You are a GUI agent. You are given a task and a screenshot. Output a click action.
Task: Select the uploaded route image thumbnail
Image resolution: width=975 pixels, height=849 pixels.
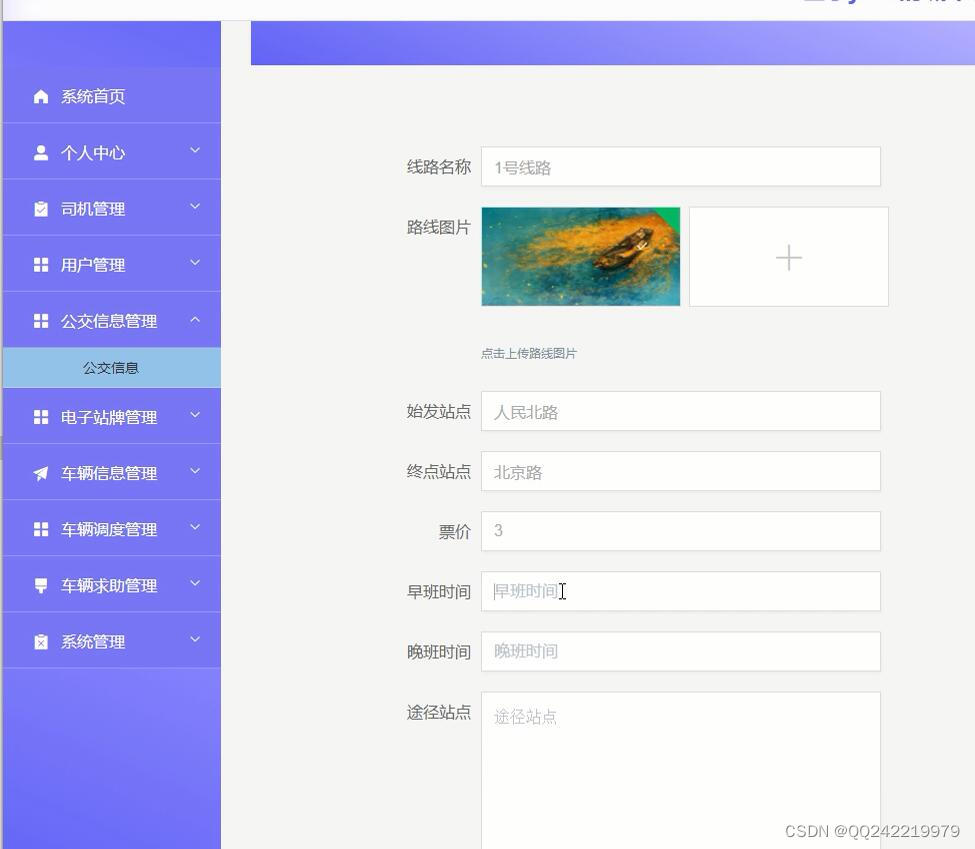[580, 256]
